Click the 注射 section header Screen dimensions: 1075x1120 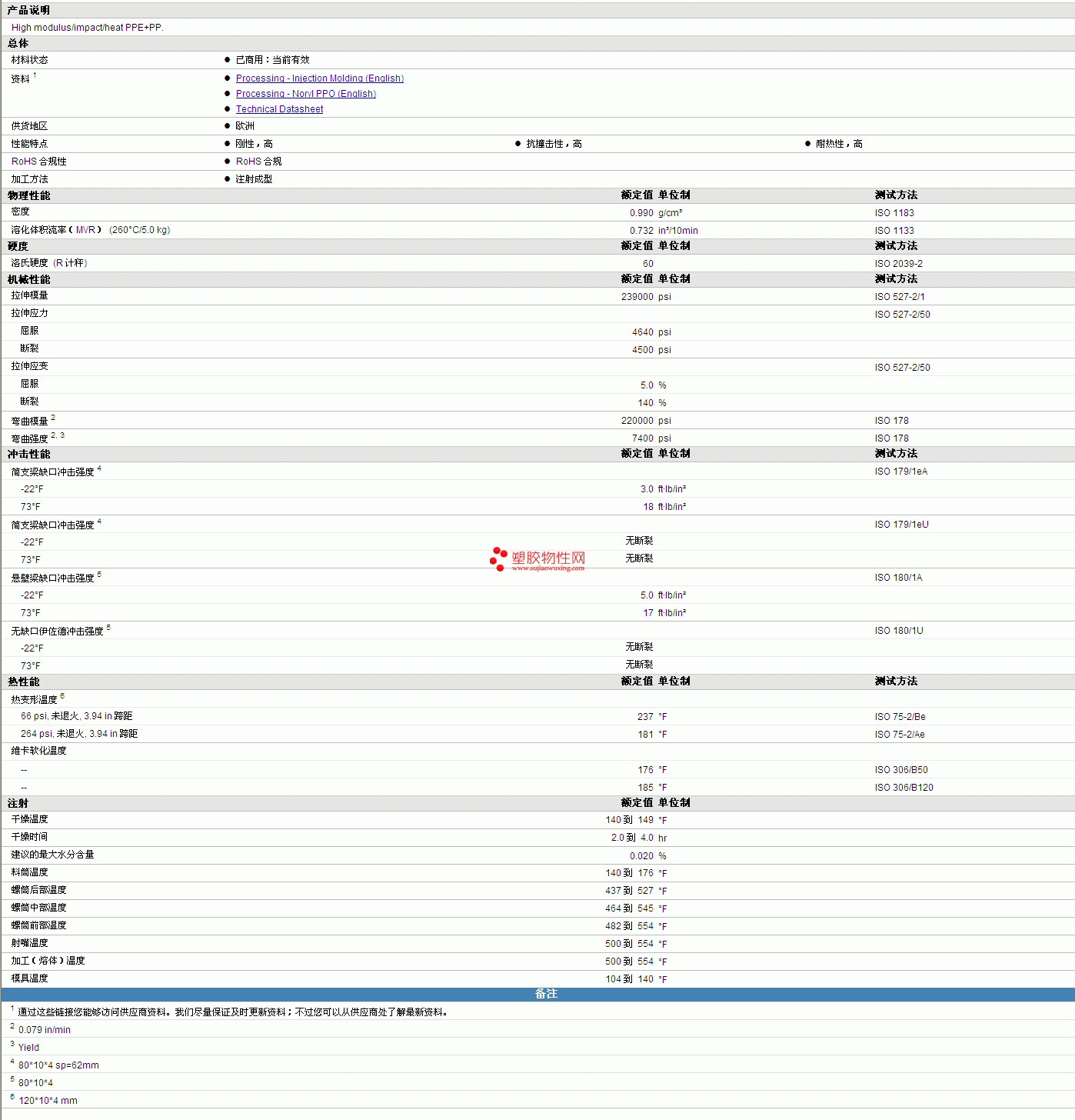click(18, 803)
